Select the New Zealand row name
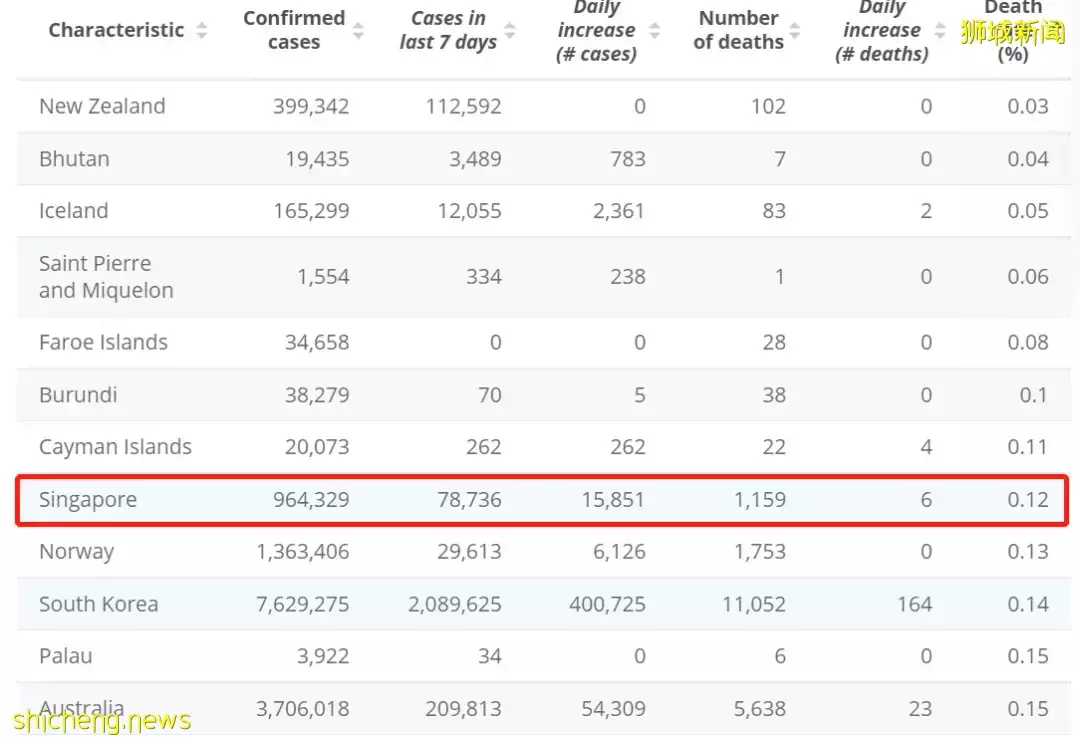The width and height of the screenshot is (1080, 740). click(102, 106)
